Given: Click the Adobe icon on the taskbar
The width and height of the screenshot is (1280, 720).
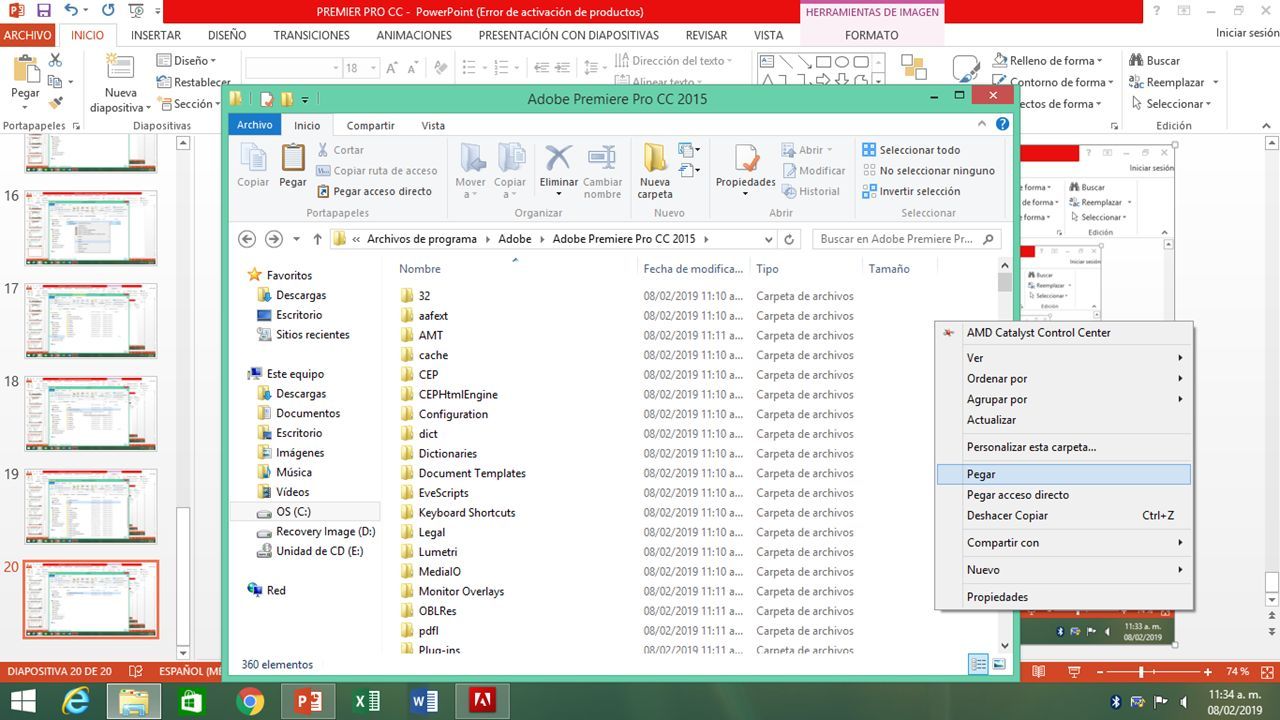Looking at the screenshot, I should click(483, 701).
